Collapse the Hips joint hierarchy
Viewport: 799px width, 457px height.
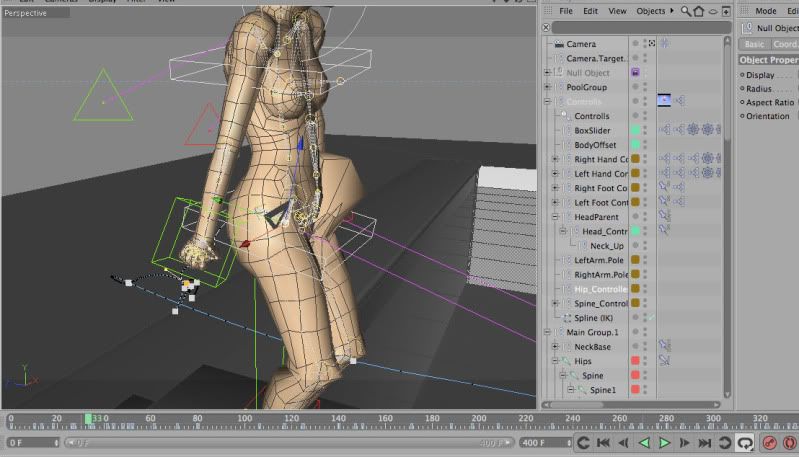pyautogui.click(x=555, y=361)
